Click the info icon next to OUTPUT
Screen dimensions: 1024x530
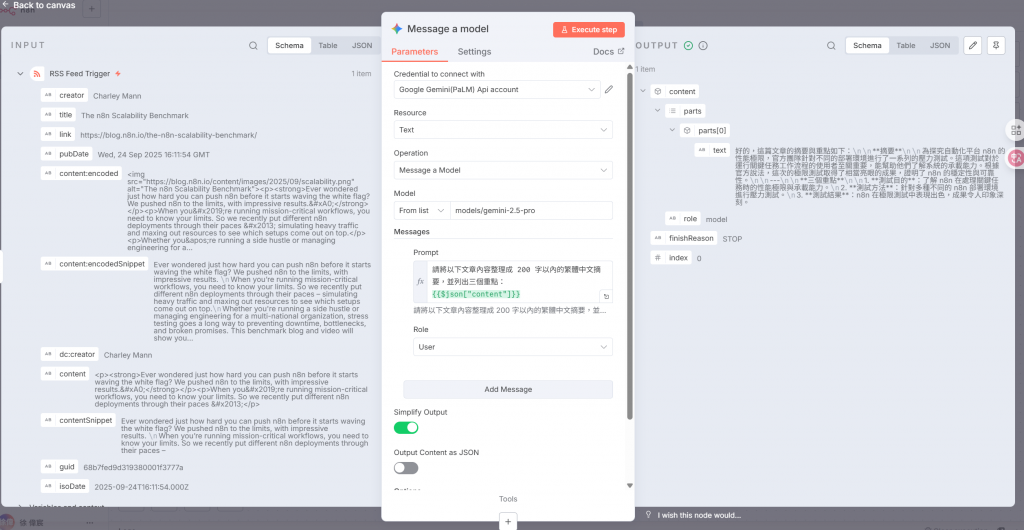pos(703,46)
